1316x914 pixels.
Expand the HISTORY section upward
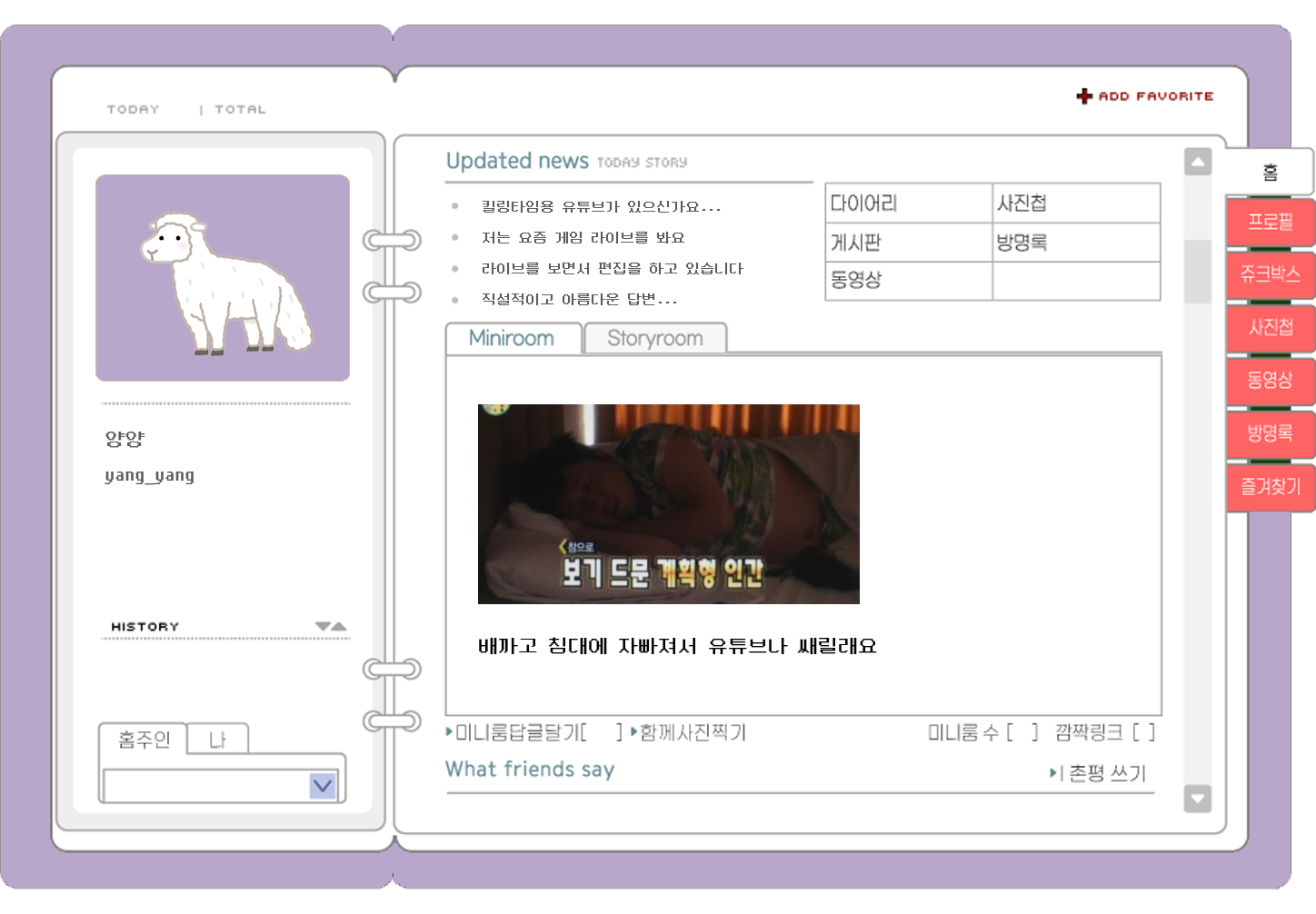(342, 625)
